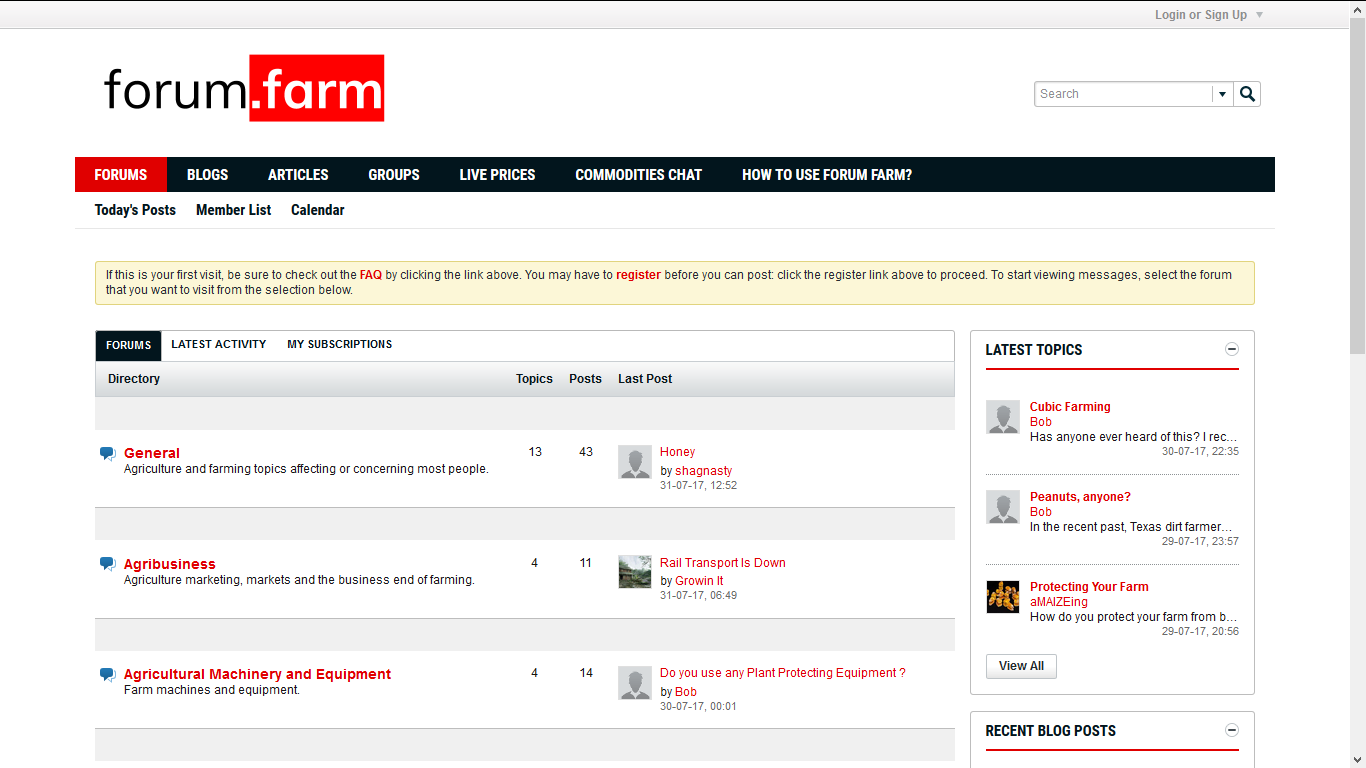Click the General forum speech bubble icon
The height and width of the screenshot is (768, 1366).
pyautogui.click(x=107, y=454)
